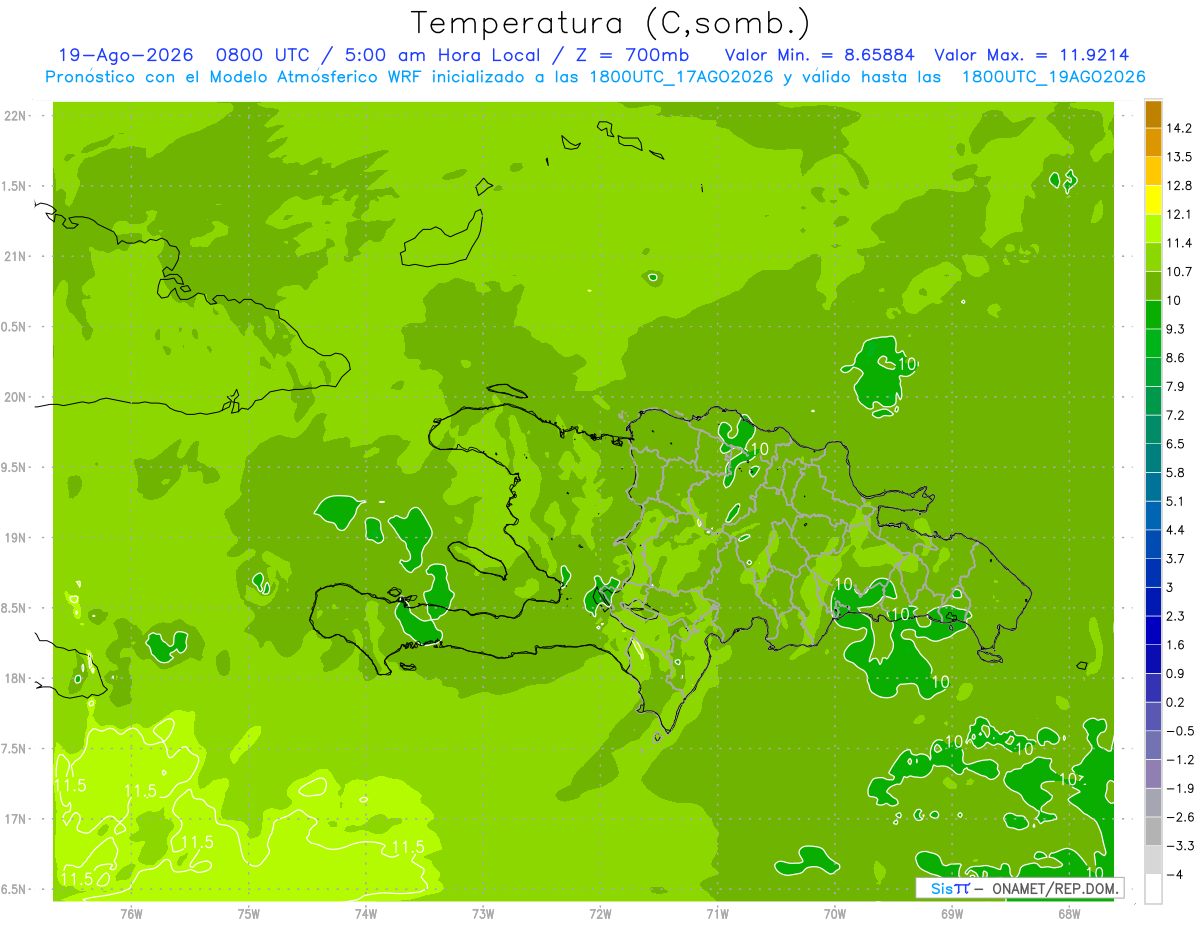The image size is (1200, 927).
Task: Click the colorbar label "11.4"
Action: [1180, 243]
